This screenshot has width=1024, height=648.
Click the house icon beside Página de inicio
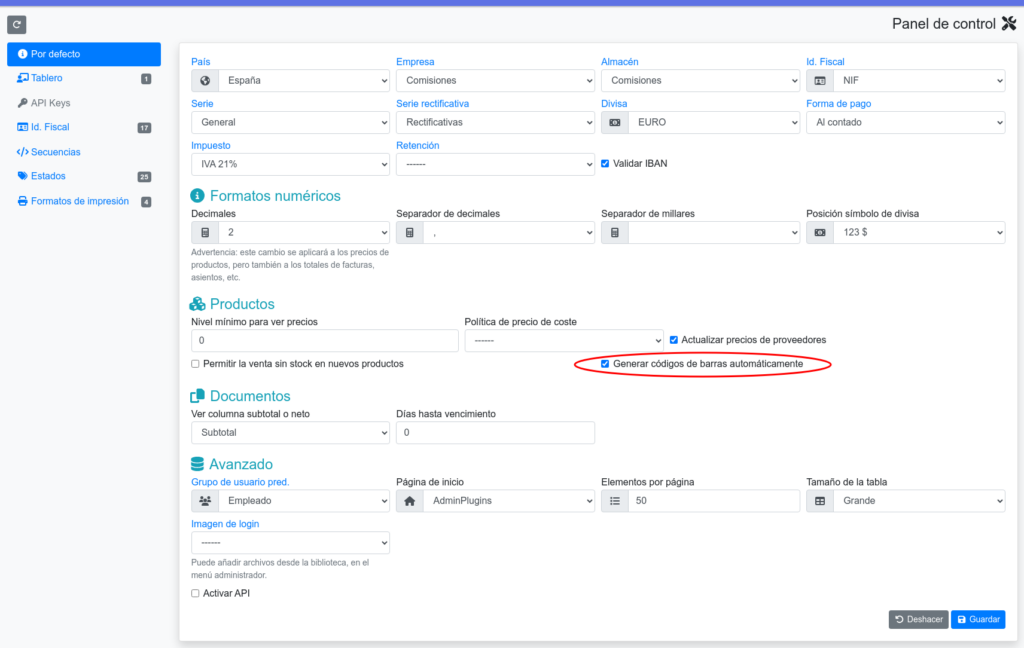(410, 500)
